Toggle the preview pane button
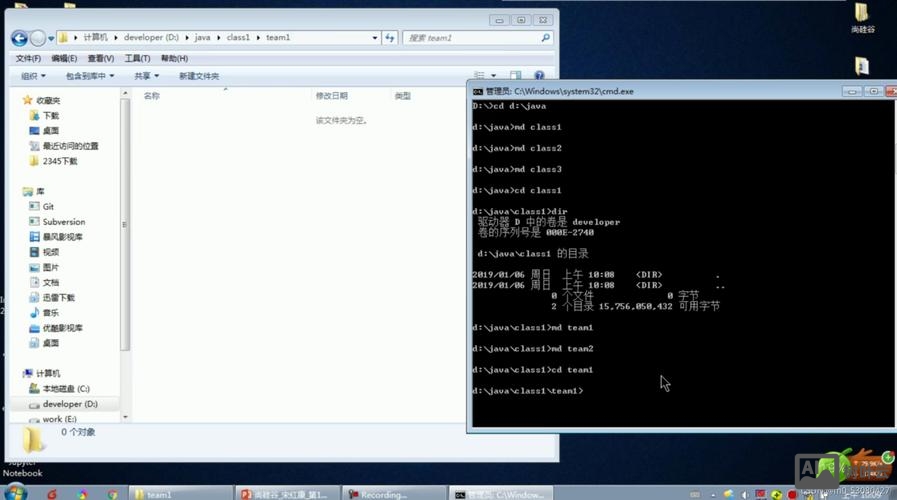The width and height of the screenshot is (897, 500). tap(516, 76)
